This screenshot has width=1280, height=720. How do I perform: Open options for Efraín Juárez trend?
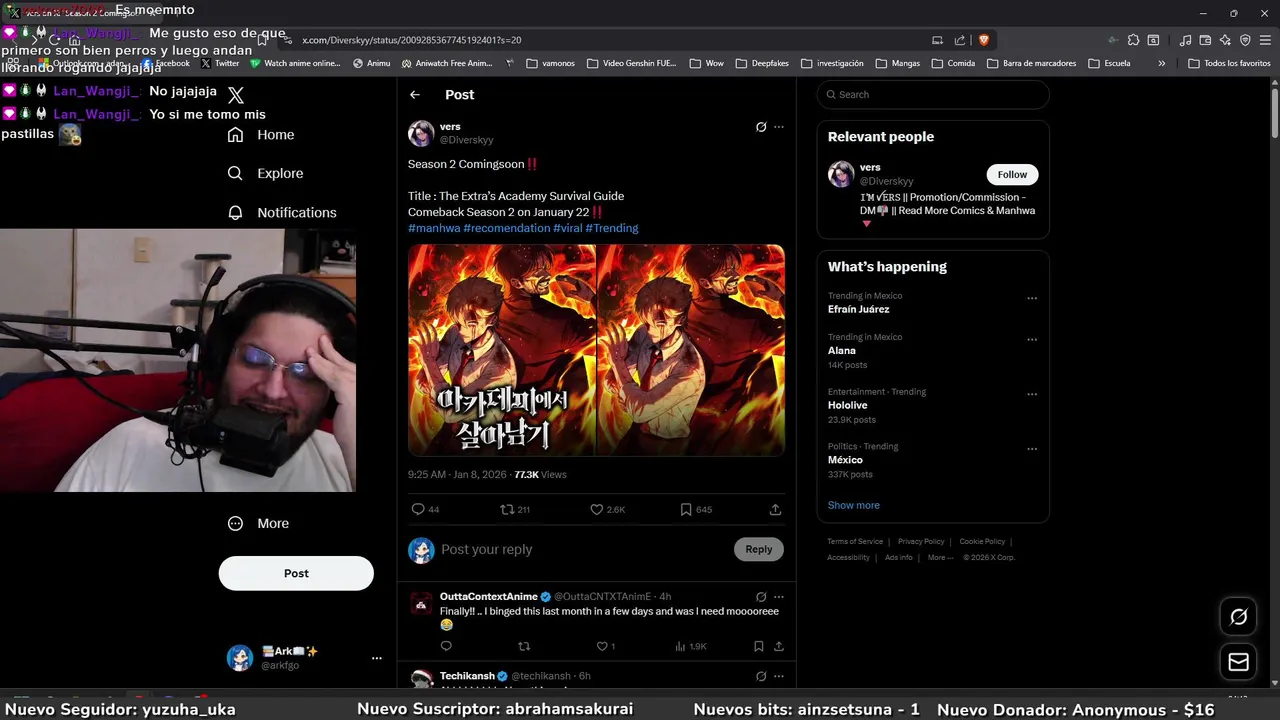(1032, 298)
